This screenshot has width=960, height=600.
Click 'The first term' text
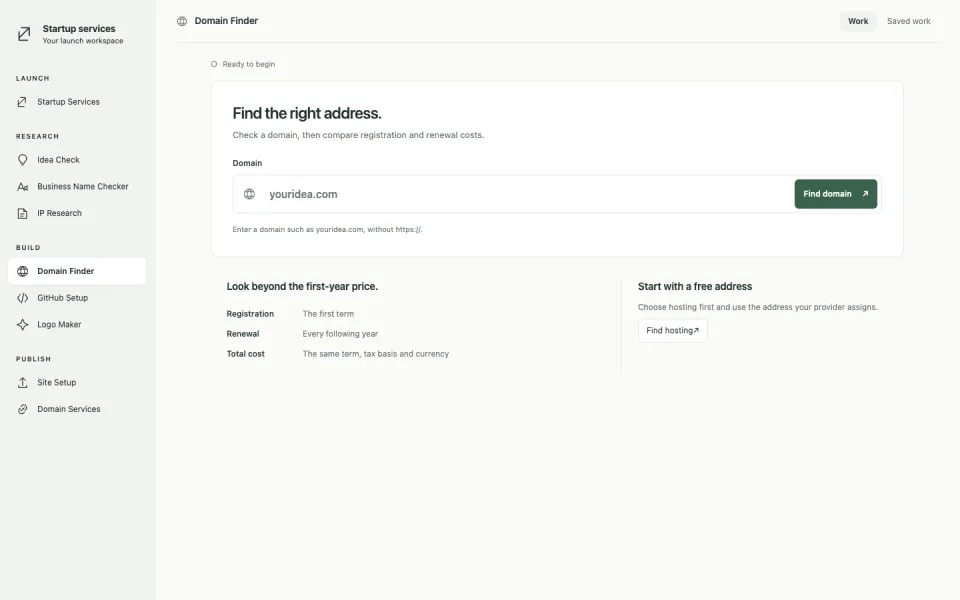(328, 314)
